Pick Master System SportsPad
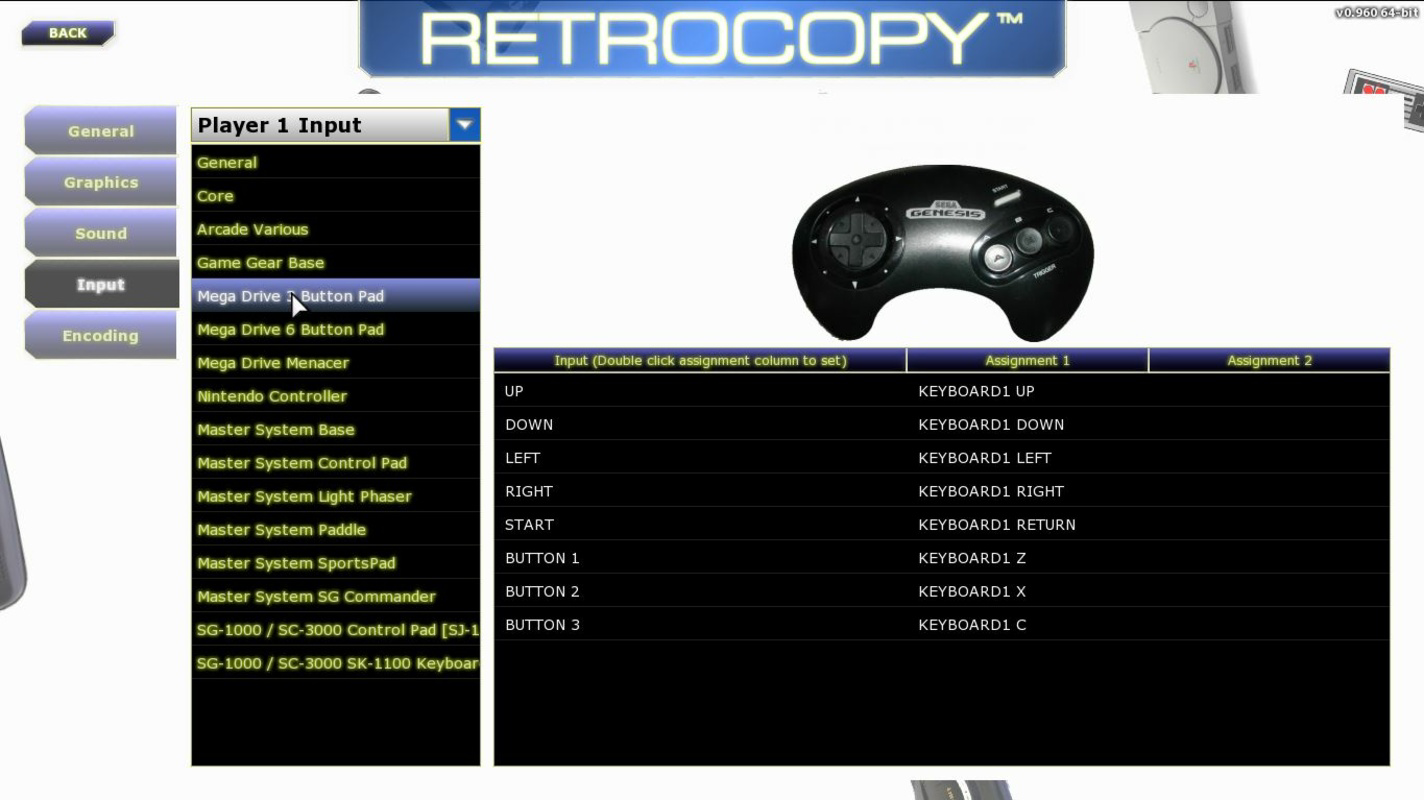The height and width of the screenshot is (800, 1424). 335,562
